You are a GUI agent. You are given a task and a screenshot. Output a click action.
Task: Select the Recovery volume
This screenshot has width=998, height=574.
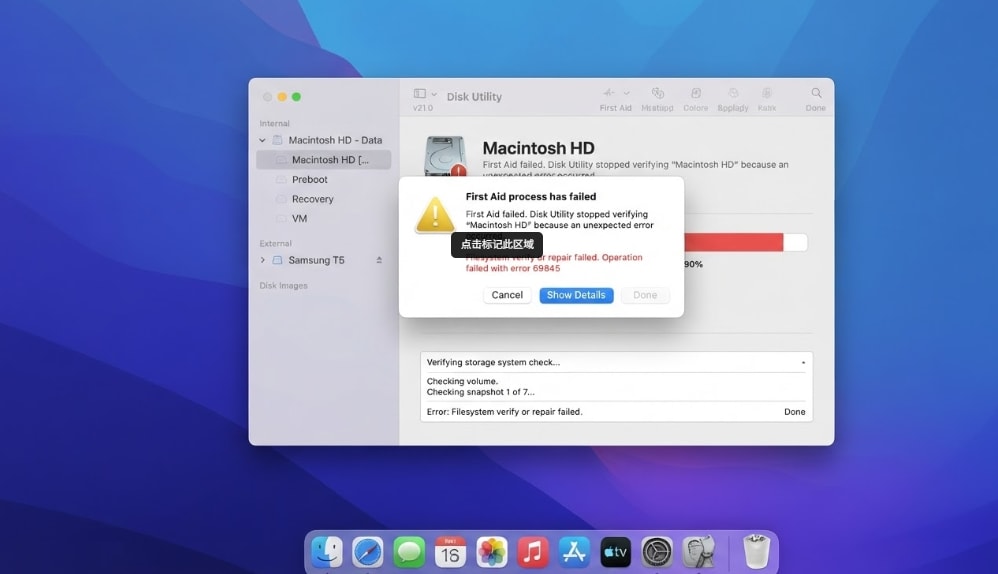pos(313,199)
